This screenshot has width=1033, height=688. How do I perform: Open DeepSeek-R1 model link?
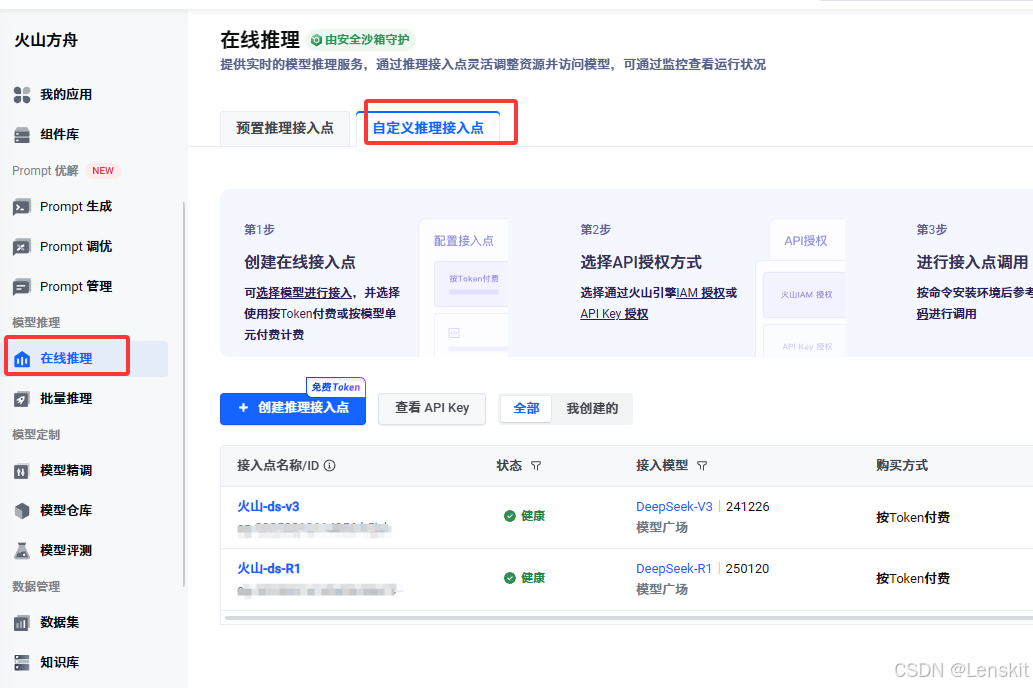(x=673, y=569)
